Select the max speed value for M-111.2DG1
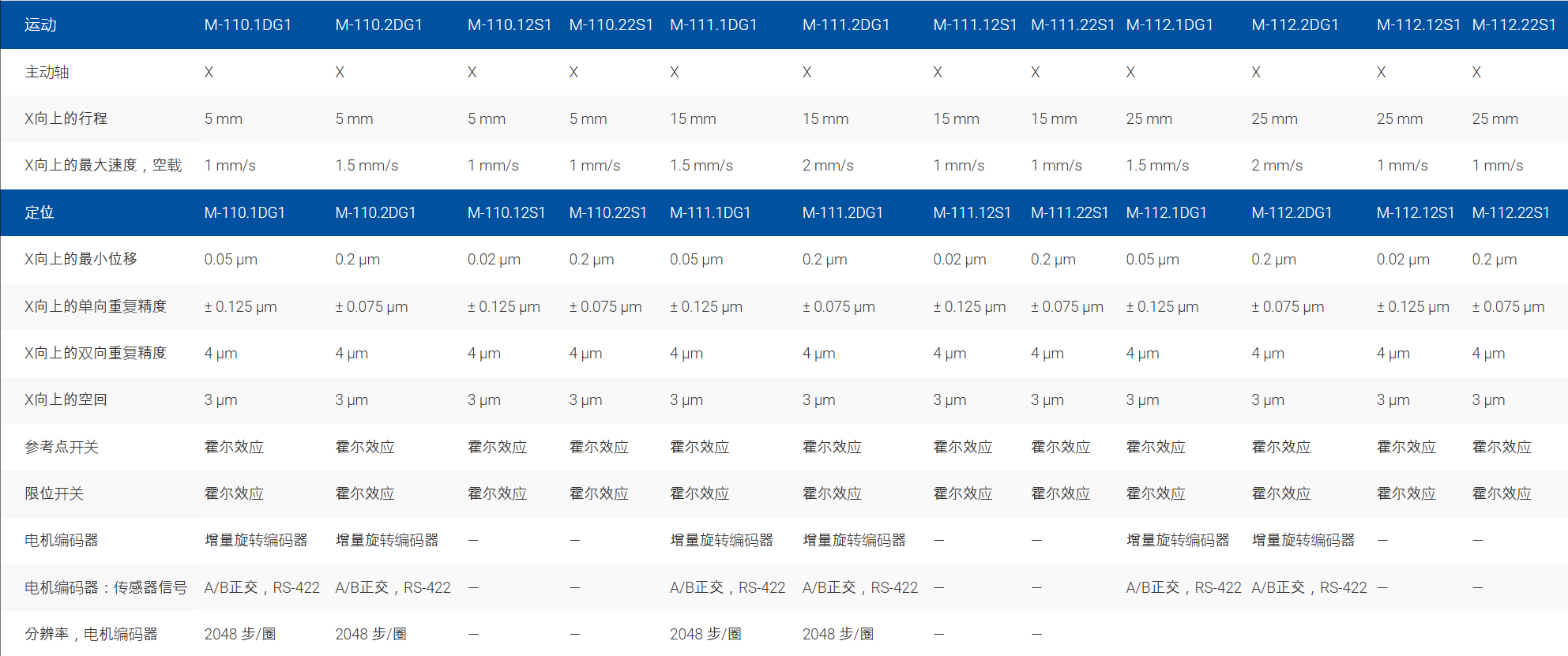Viewport: 1568px width, 656px height. click(x=828, y=166)
